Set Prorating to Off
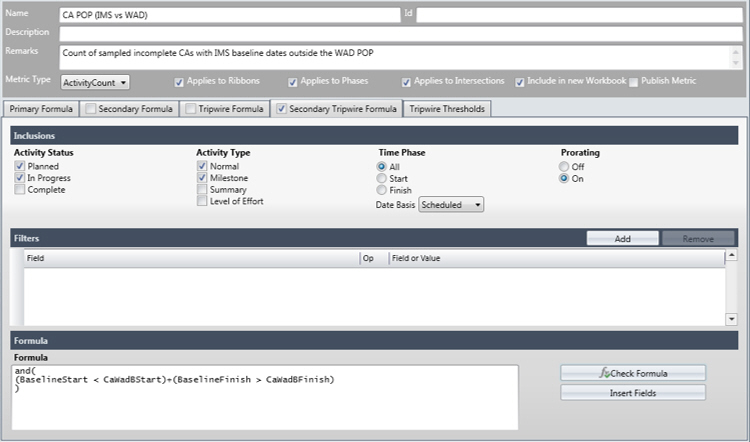This screenshot has height=442, width=750. (565, 166)
